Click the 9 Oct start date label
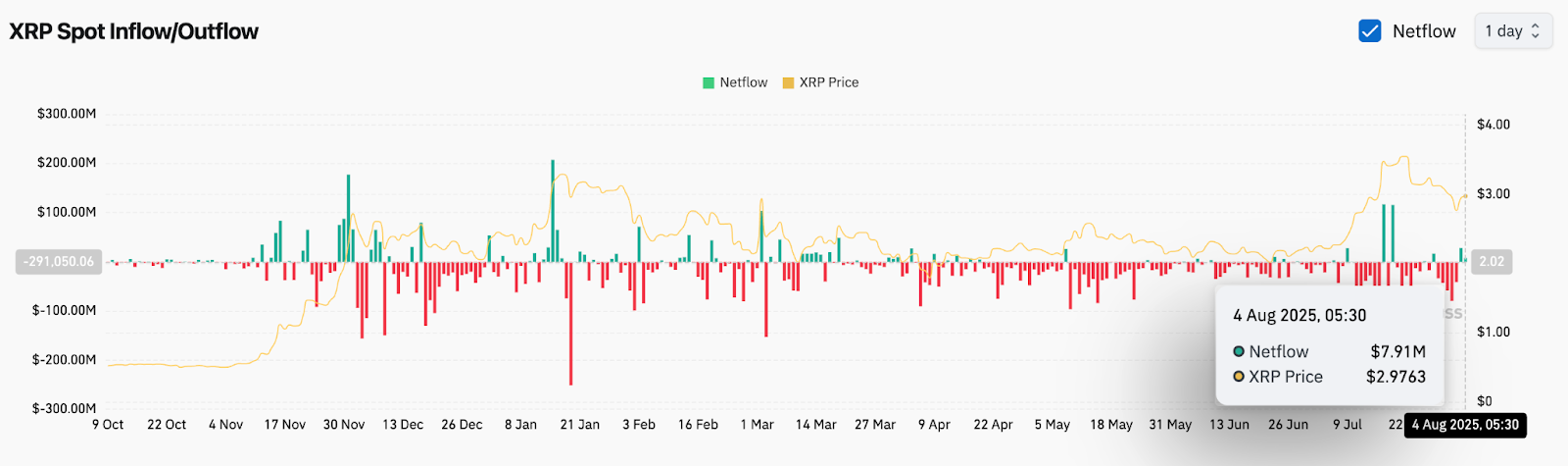Screen dimensions: 1568x466 108,425
